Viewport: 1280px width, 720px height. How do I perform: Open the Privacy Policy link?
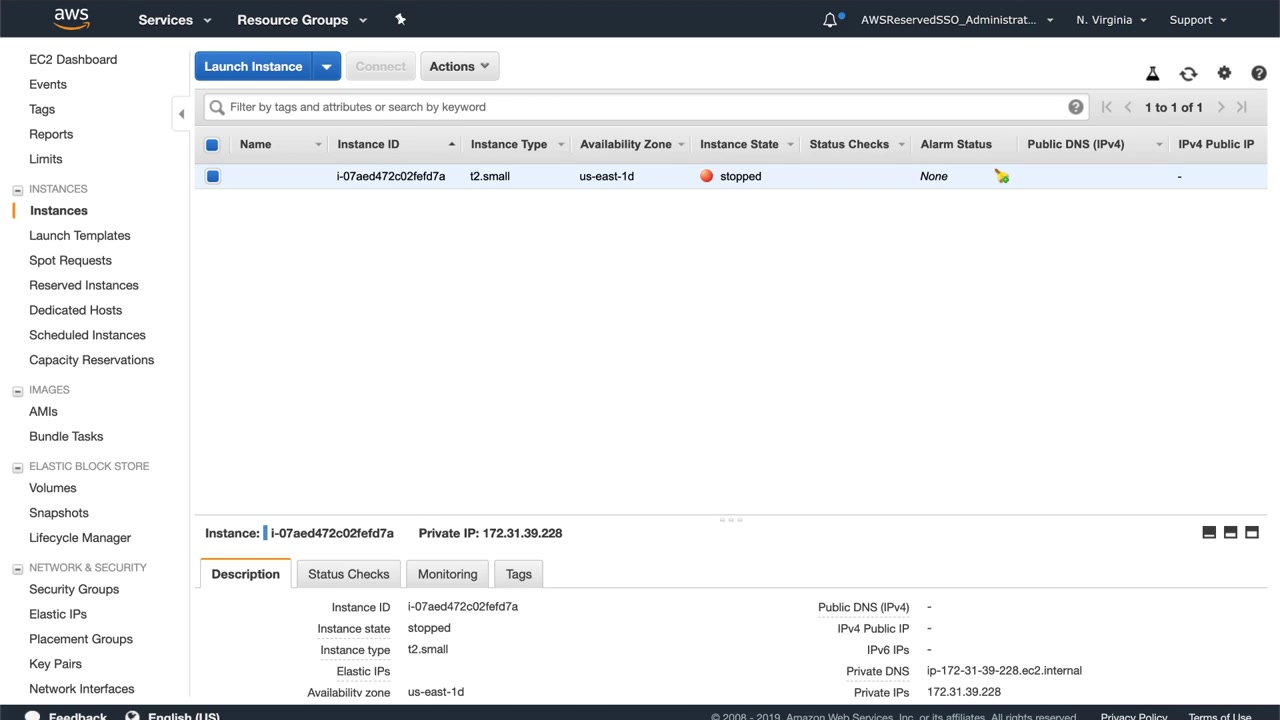click(x=1134, y=716)
